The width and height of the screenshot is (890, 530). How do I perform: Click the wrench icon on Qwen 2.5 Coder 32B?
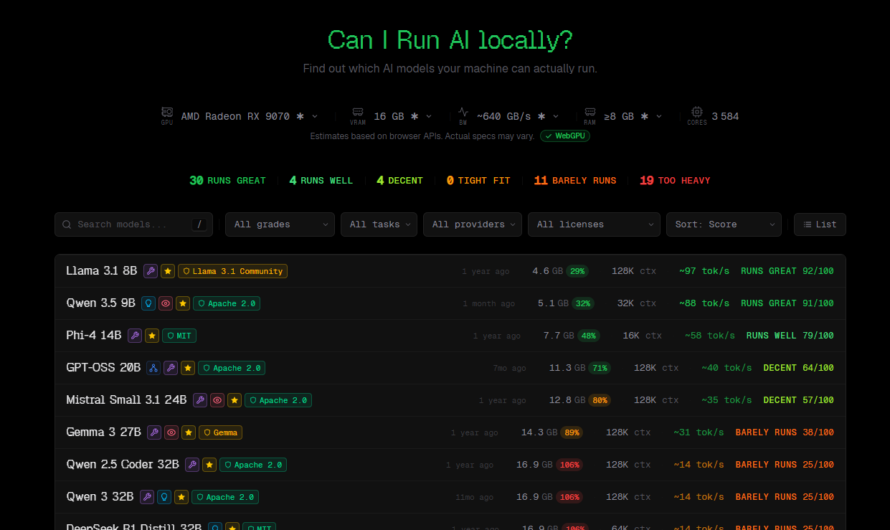(x=192, y=465)
